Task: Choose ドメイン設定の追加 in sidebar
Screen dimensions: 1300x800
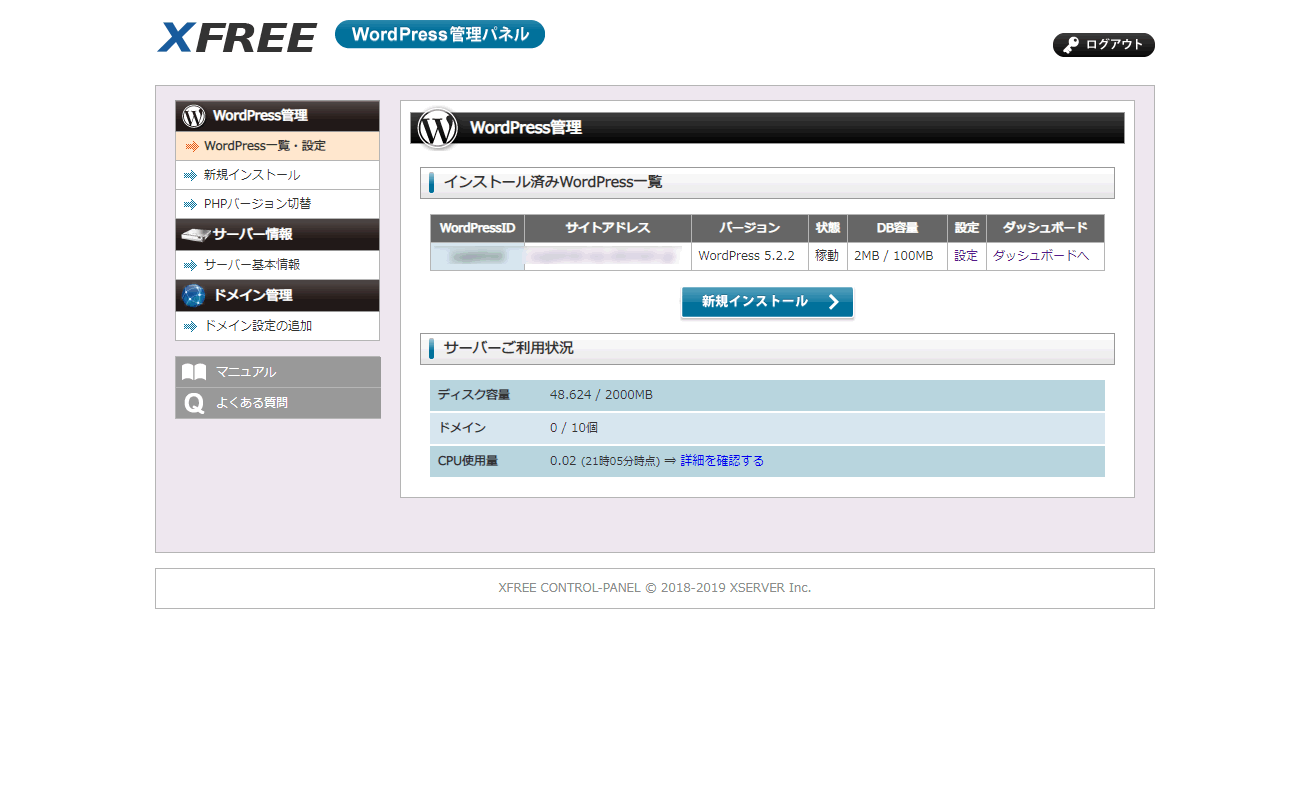Action: 258,326
